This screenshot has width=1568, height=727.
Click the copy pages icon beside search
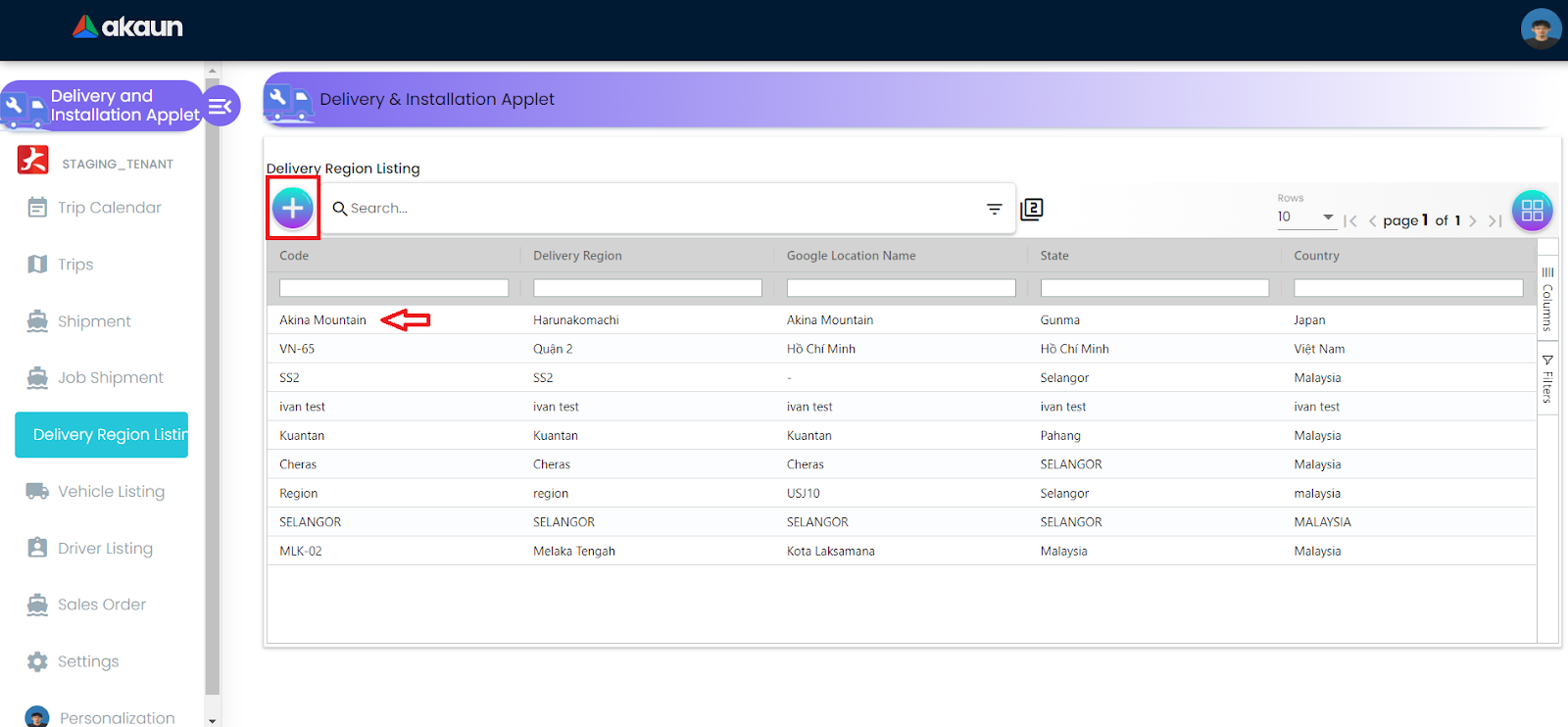click(1032, 209)
